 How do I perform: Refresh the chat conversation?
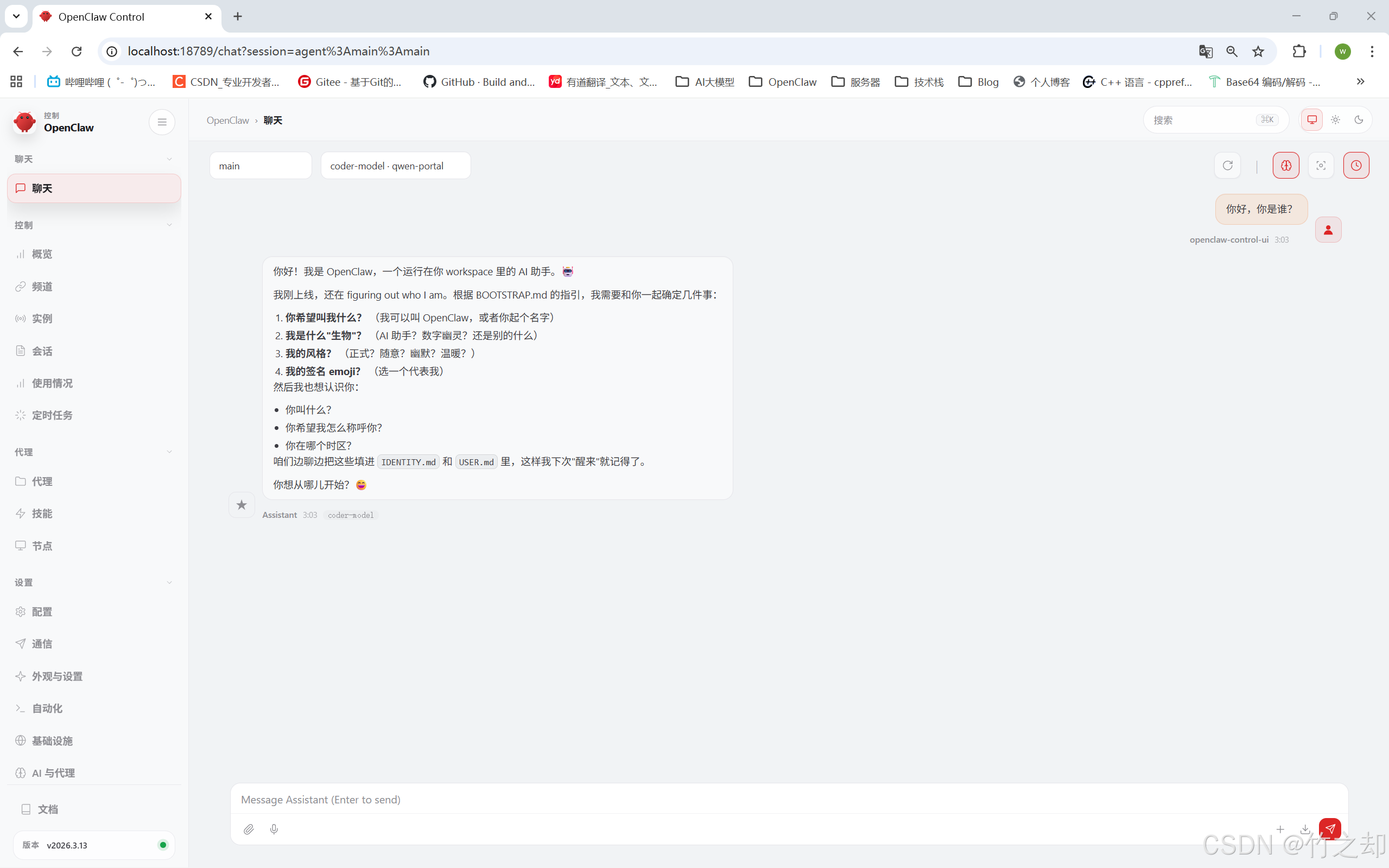pos(1228,166)
